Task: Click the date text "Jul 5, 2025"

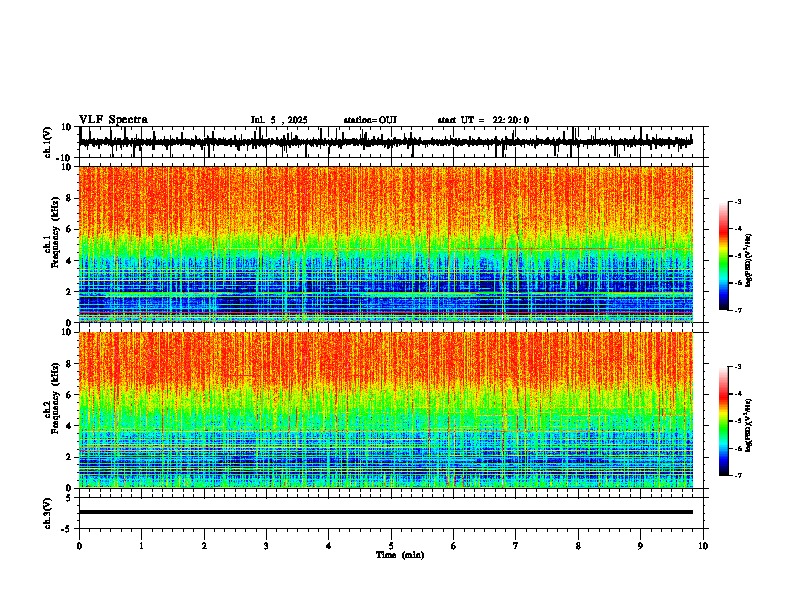Action: click(279, 120)
